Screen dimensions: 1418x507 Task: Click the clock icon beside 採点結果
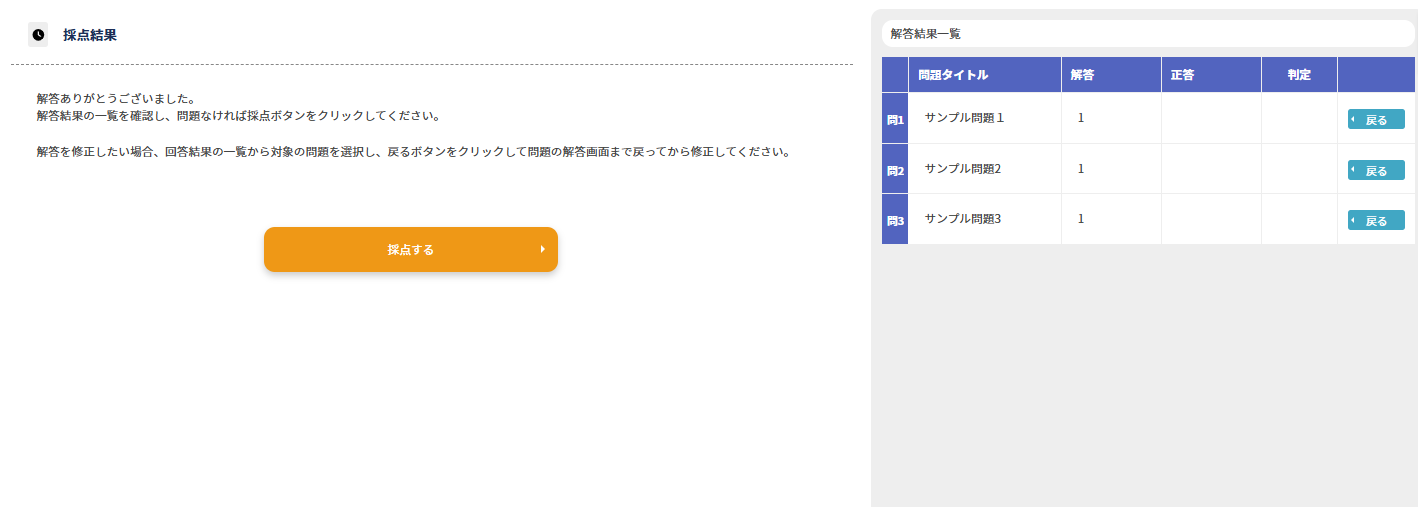pyautogui.click(x=38, y=35)
